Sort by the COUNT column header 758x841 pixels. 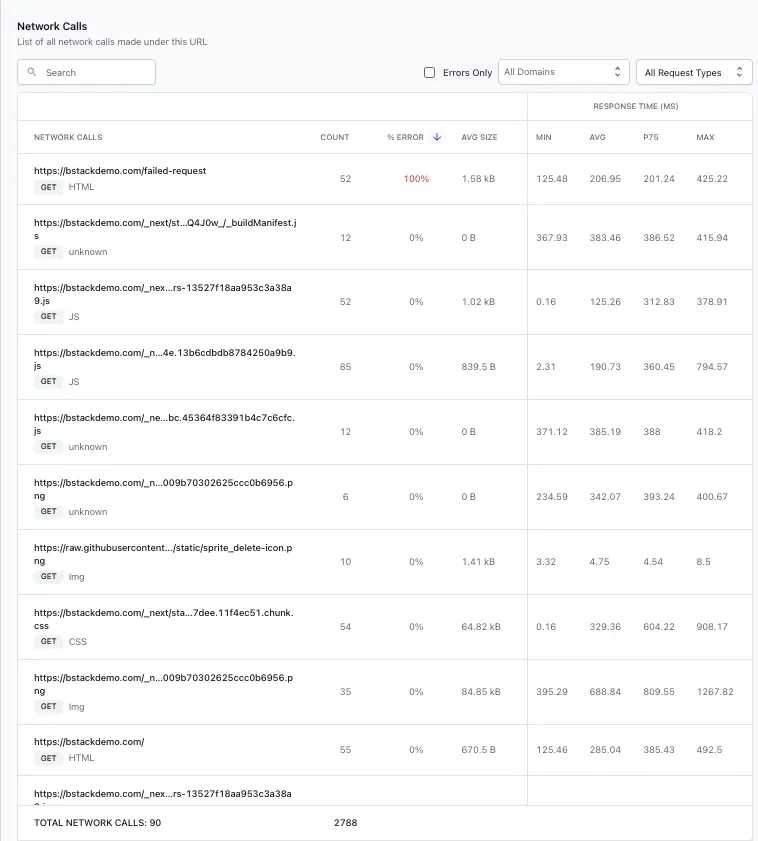(x=334, y=137)
